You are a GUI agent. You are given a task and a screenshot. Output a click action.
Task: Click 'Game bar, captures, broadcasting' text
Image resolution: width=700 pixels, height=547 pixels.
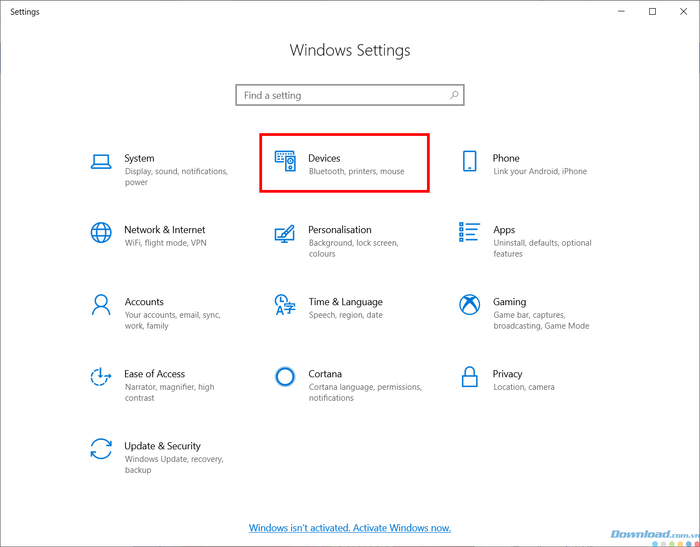click(x=541, y=321)
